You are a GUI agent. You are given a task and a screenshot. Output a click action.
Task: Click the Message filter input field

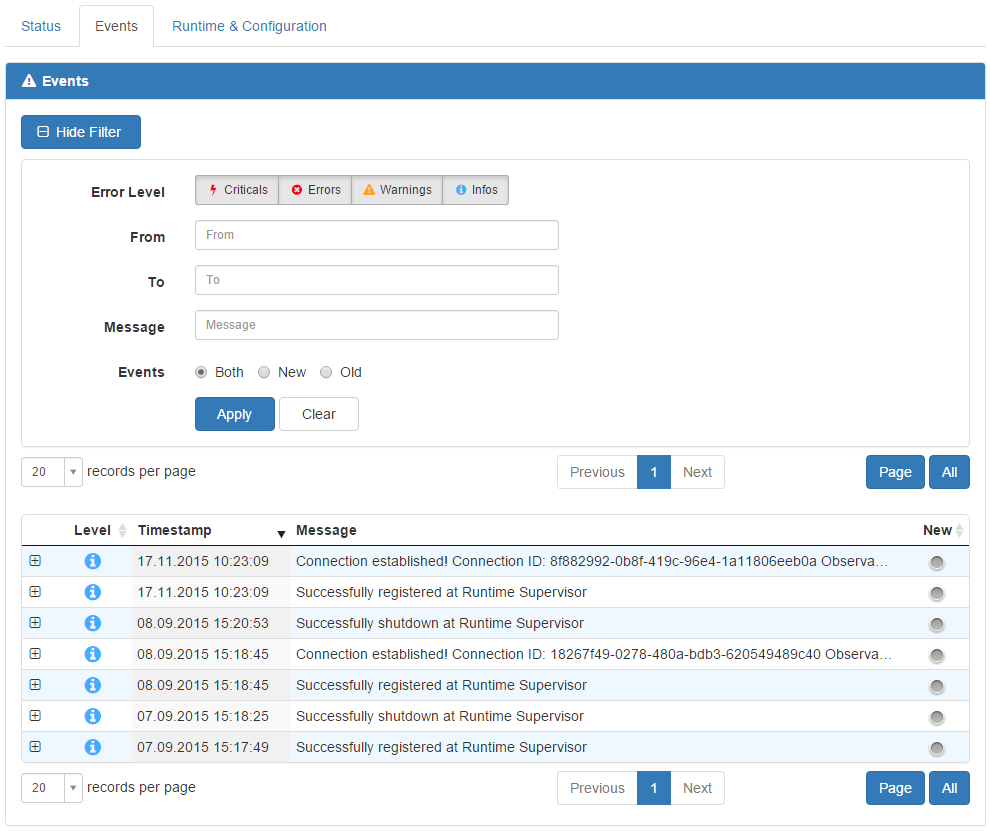coord(376,325)
